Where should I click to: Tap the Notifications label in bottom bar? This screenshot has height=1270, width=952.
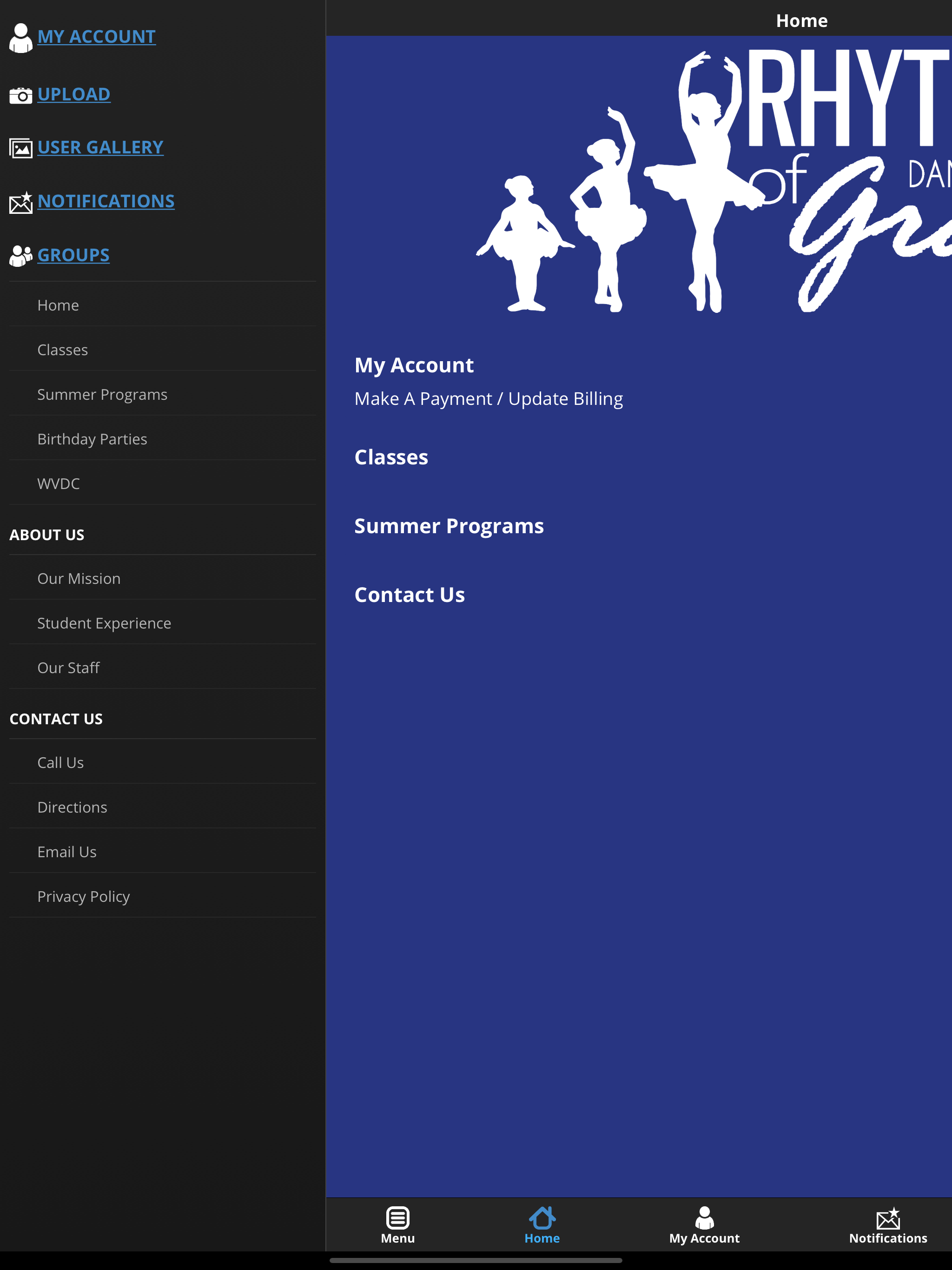[x=888, y=1238]
